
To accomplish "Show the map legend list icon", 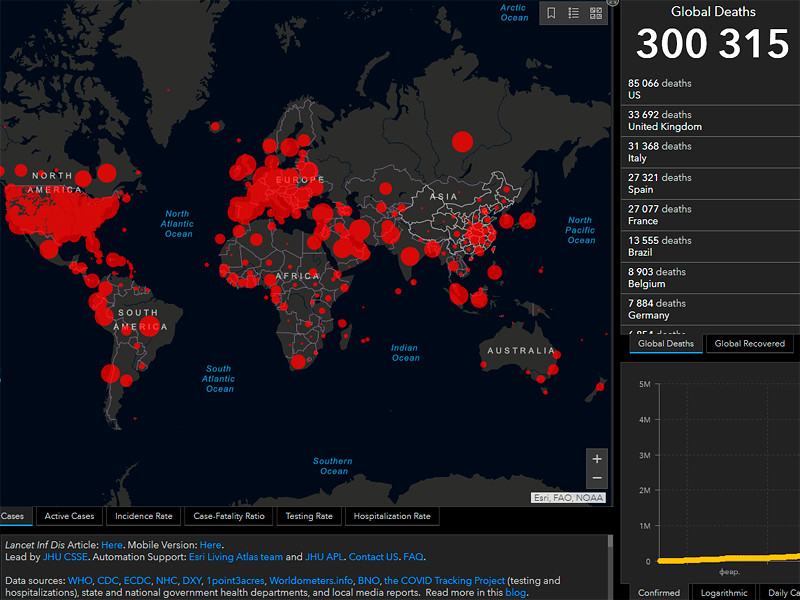I will pos(574,13).
